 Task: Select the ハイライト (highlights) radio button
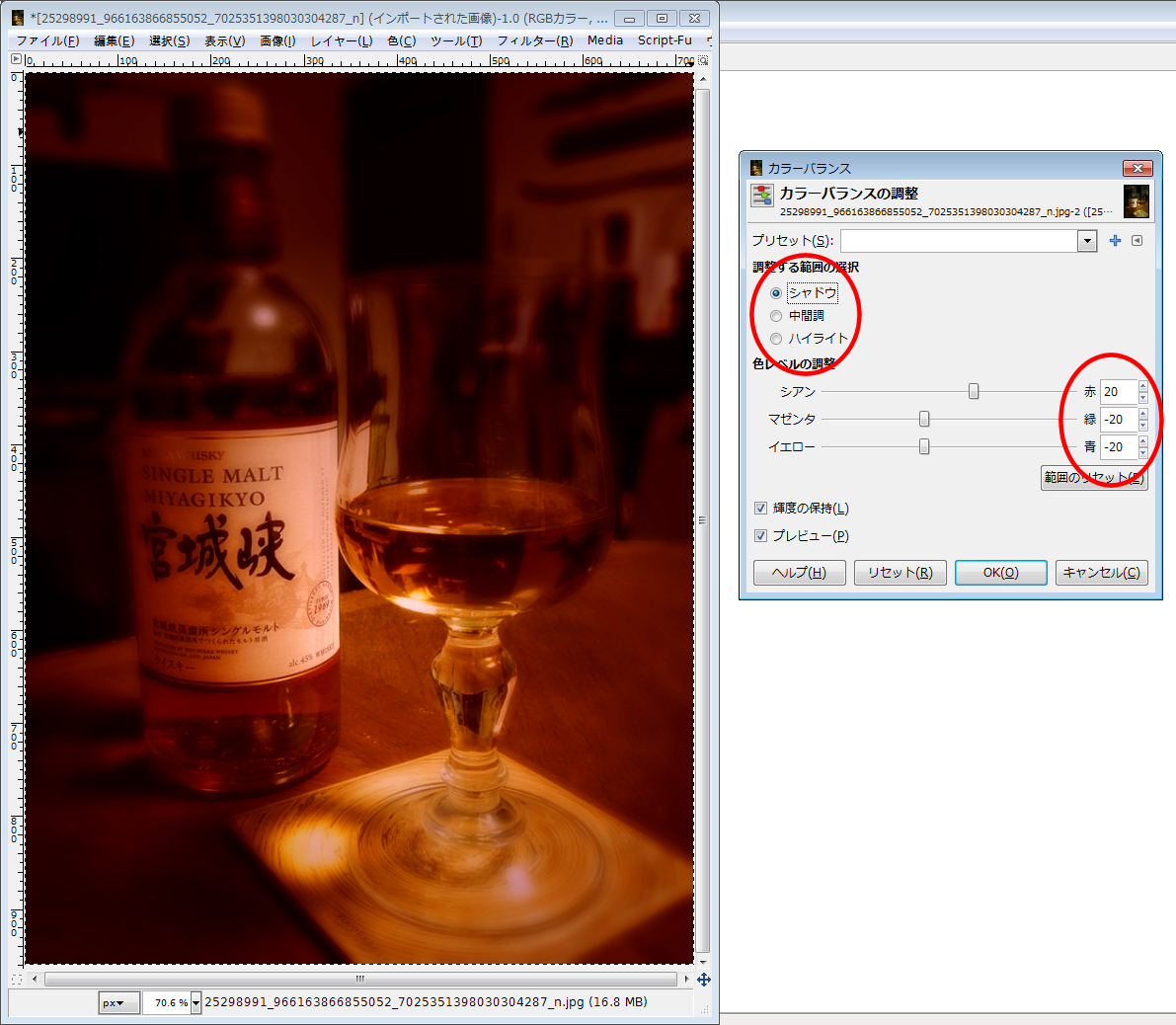click(x=776, y=339)
